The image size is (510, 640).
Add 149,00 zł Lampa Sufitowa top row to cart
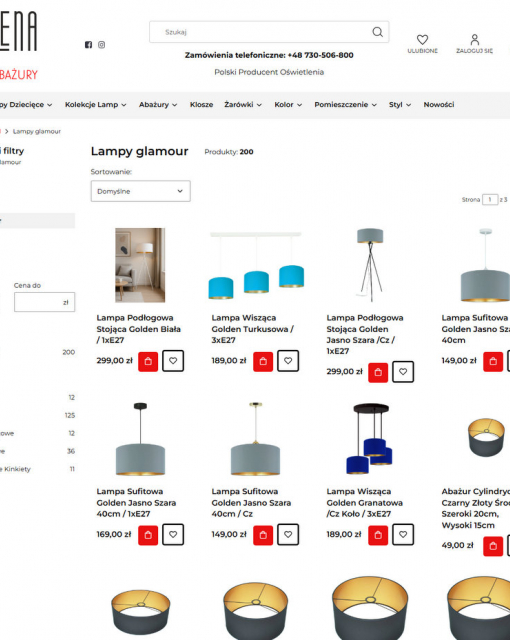coord(493,361)
